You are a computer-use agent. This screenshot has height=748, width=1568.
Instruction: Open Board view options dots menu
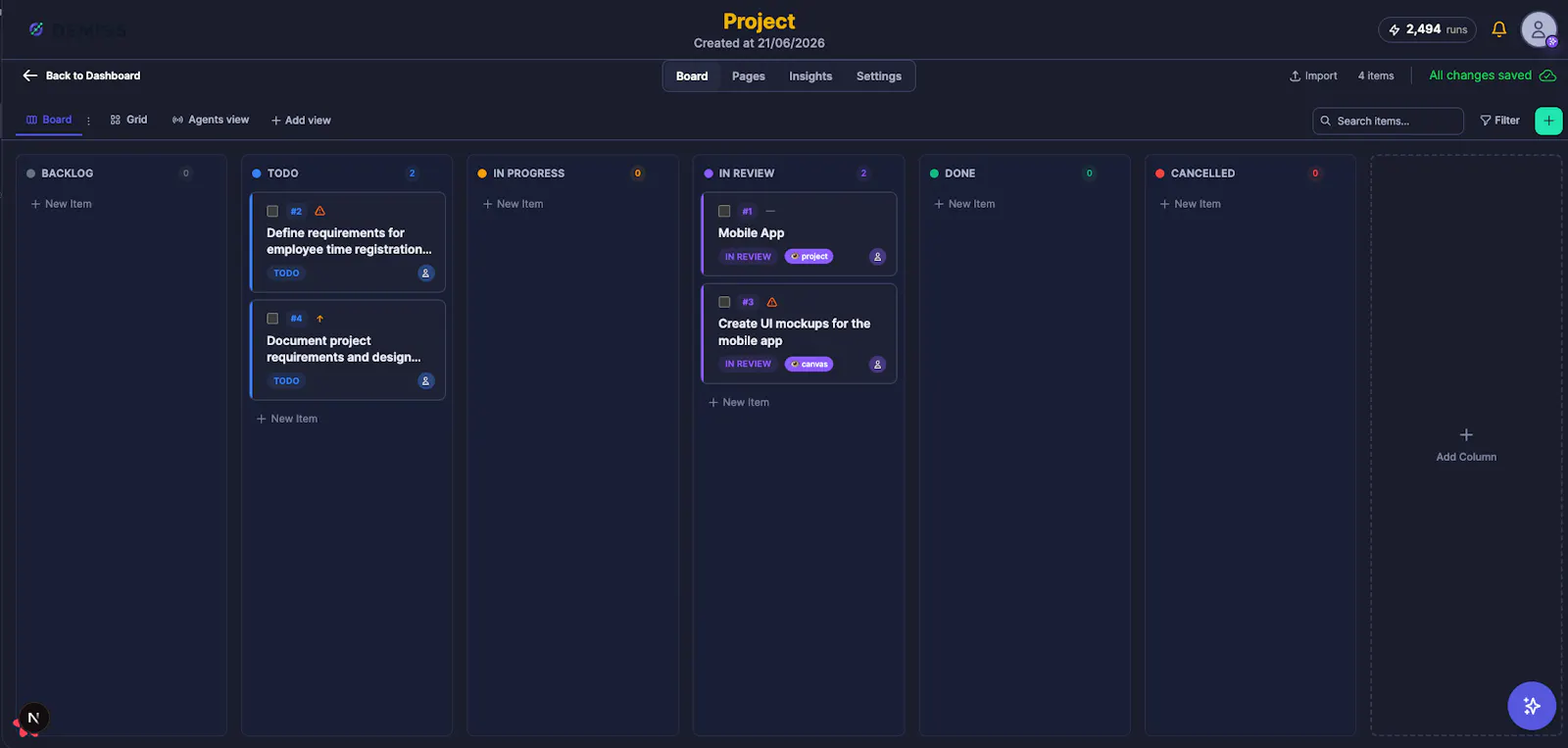(88, 121)
